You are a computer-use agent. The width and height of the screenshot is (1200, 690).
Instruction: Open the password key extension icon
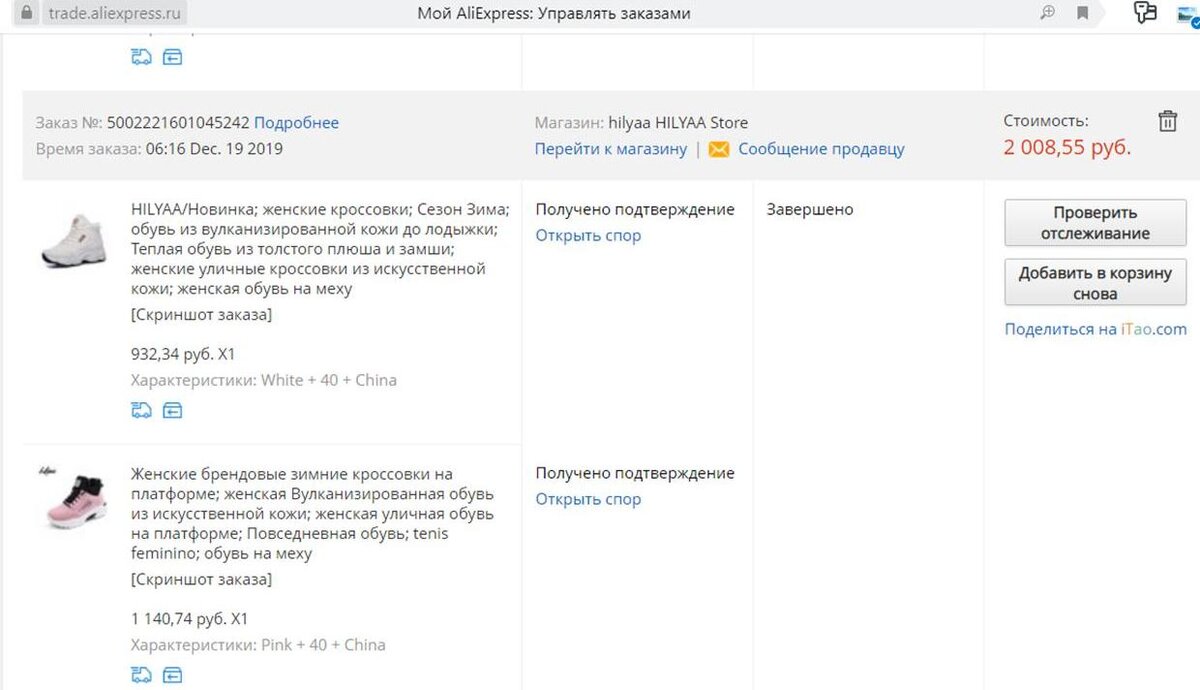click(1145, 13)
